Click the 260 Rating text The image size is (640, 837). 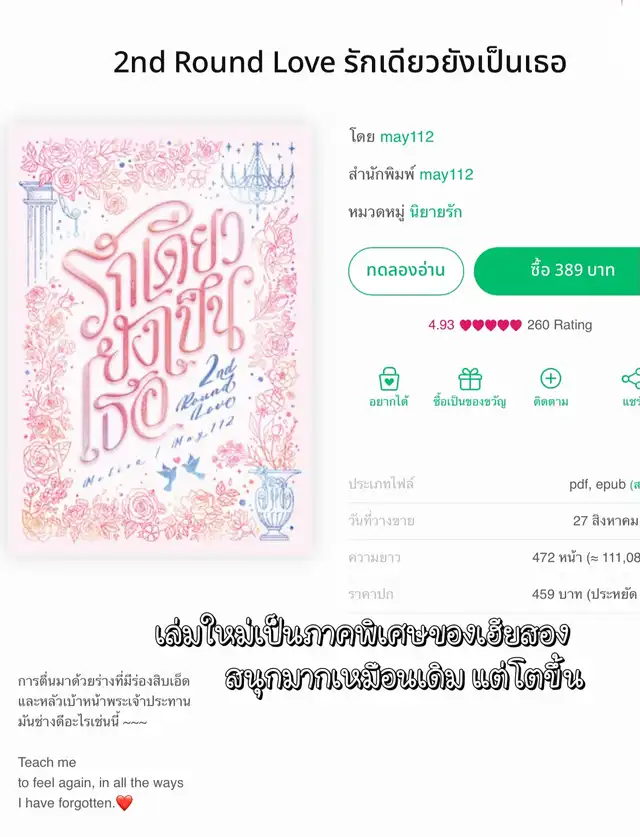point(559,325)
